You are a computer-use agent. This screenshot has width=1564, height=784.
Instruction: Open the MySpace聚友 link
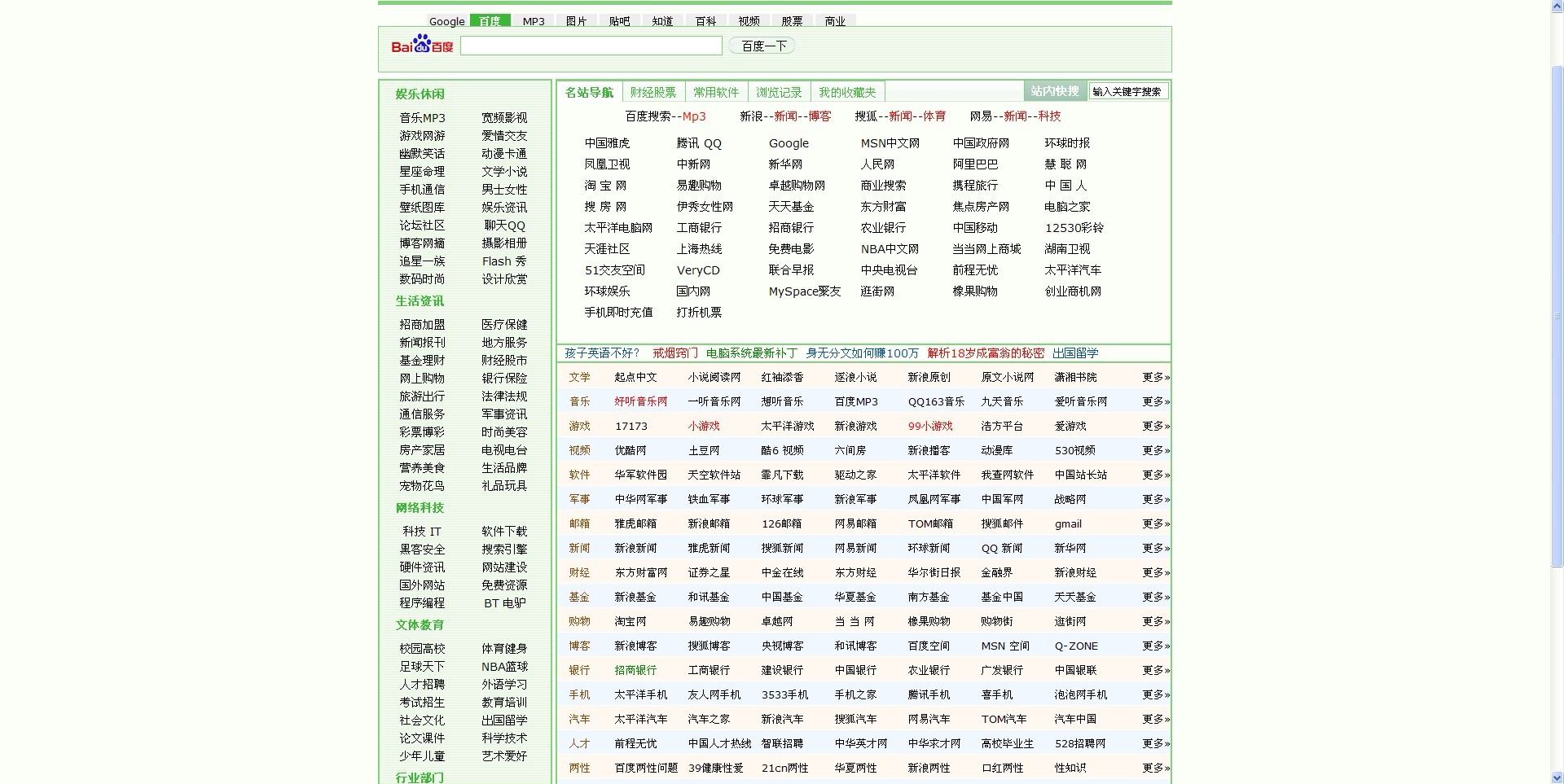[x=804, y=291]
